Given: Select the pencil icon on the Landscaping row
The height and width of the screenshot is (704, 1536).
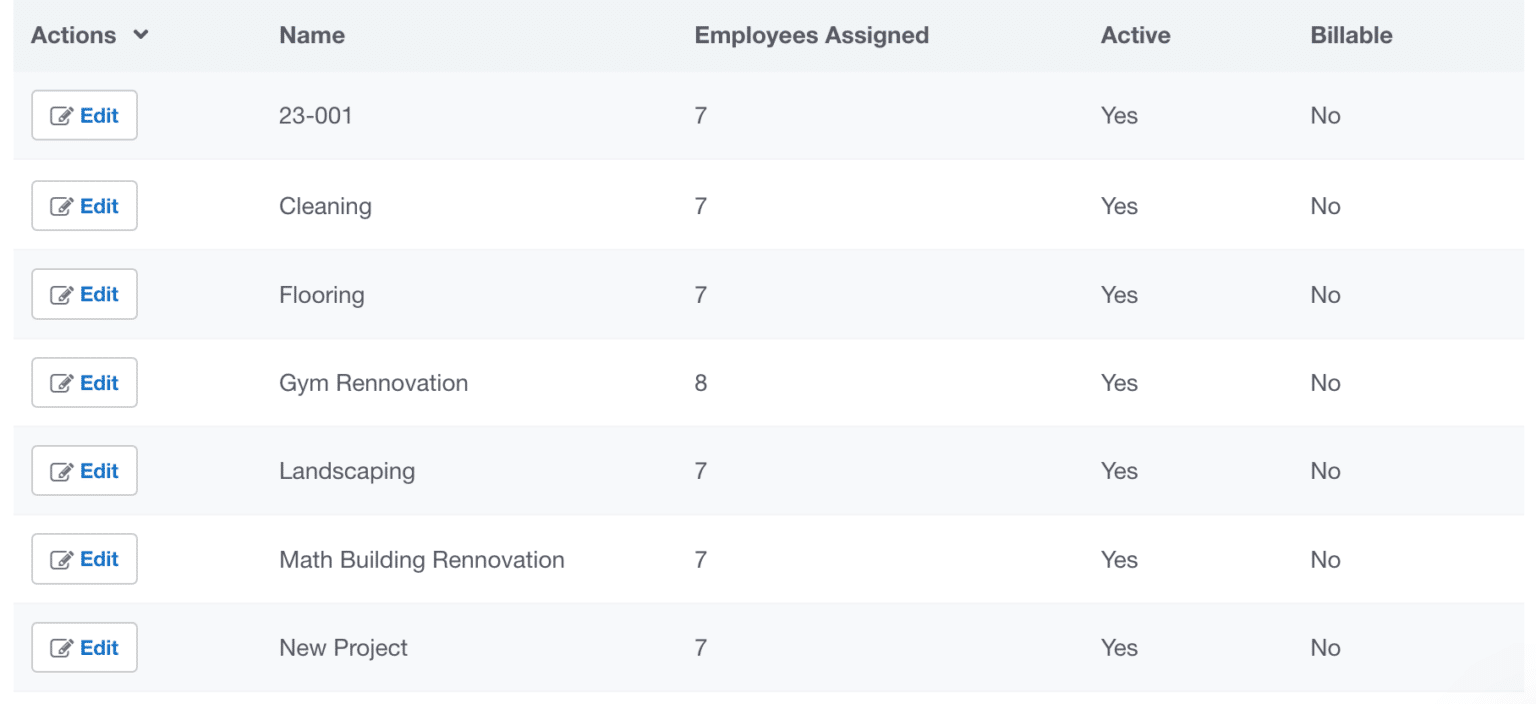Looking at the screenshot, I should (x=64, y=470).
